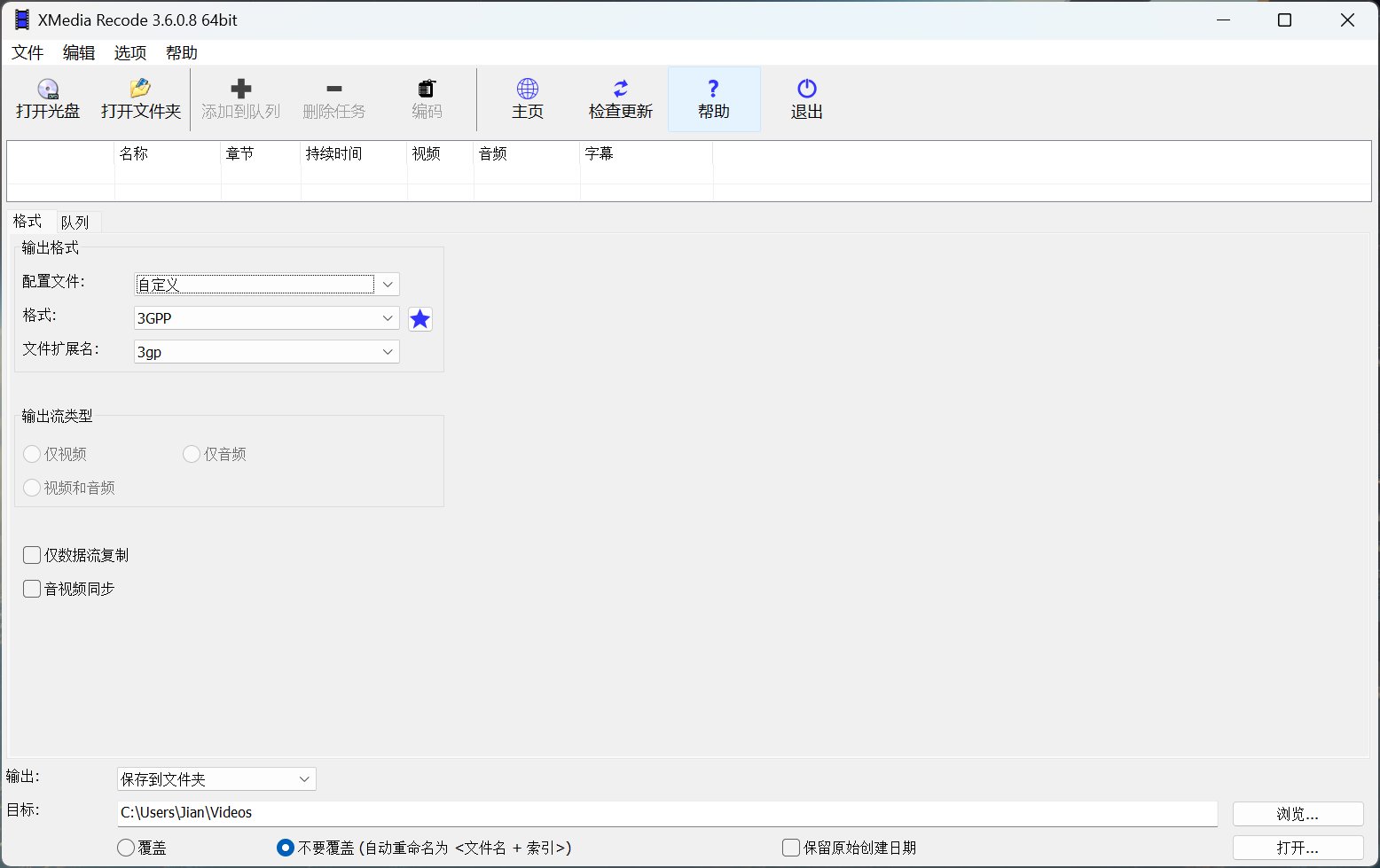Screen dimensions: 1380x868
Task: Switch to the 队列 queue tab
Action: pos(75,221)
